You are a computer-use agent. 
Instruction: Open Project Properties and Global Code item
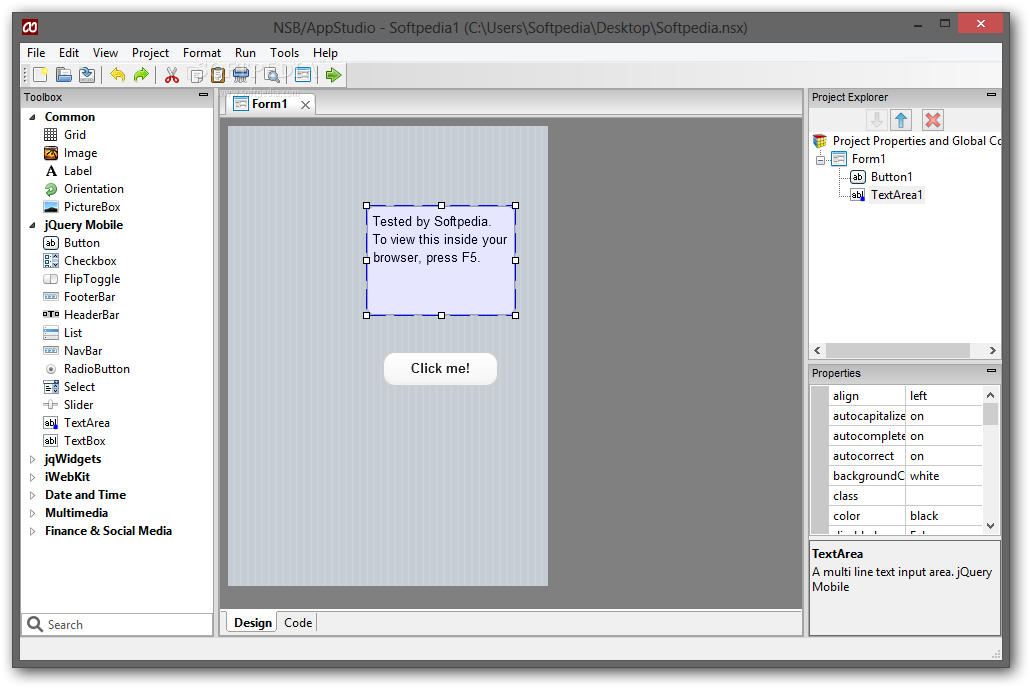click(917, 141)
